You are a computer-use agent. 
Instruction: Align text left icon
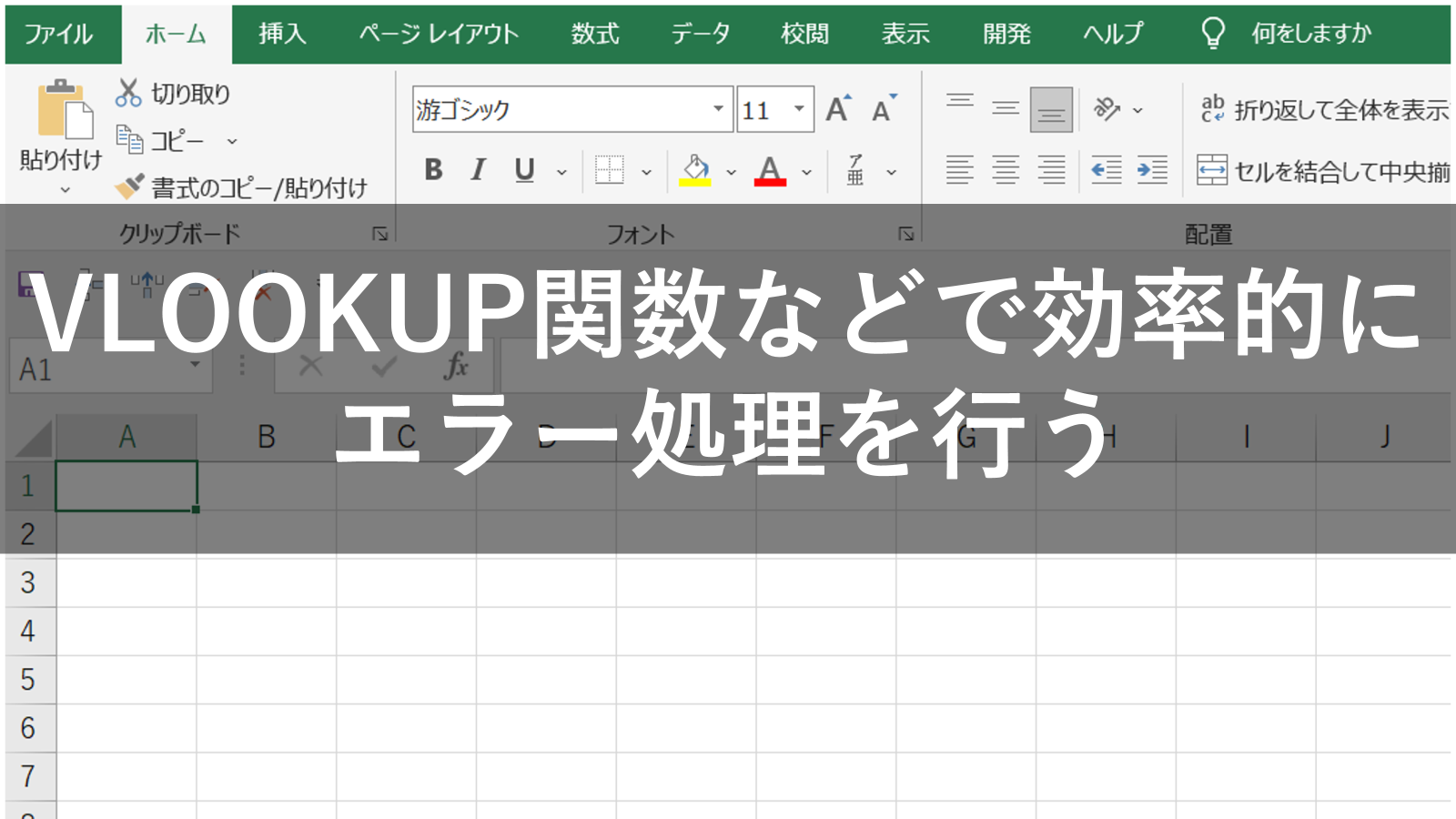coord(960,169)
